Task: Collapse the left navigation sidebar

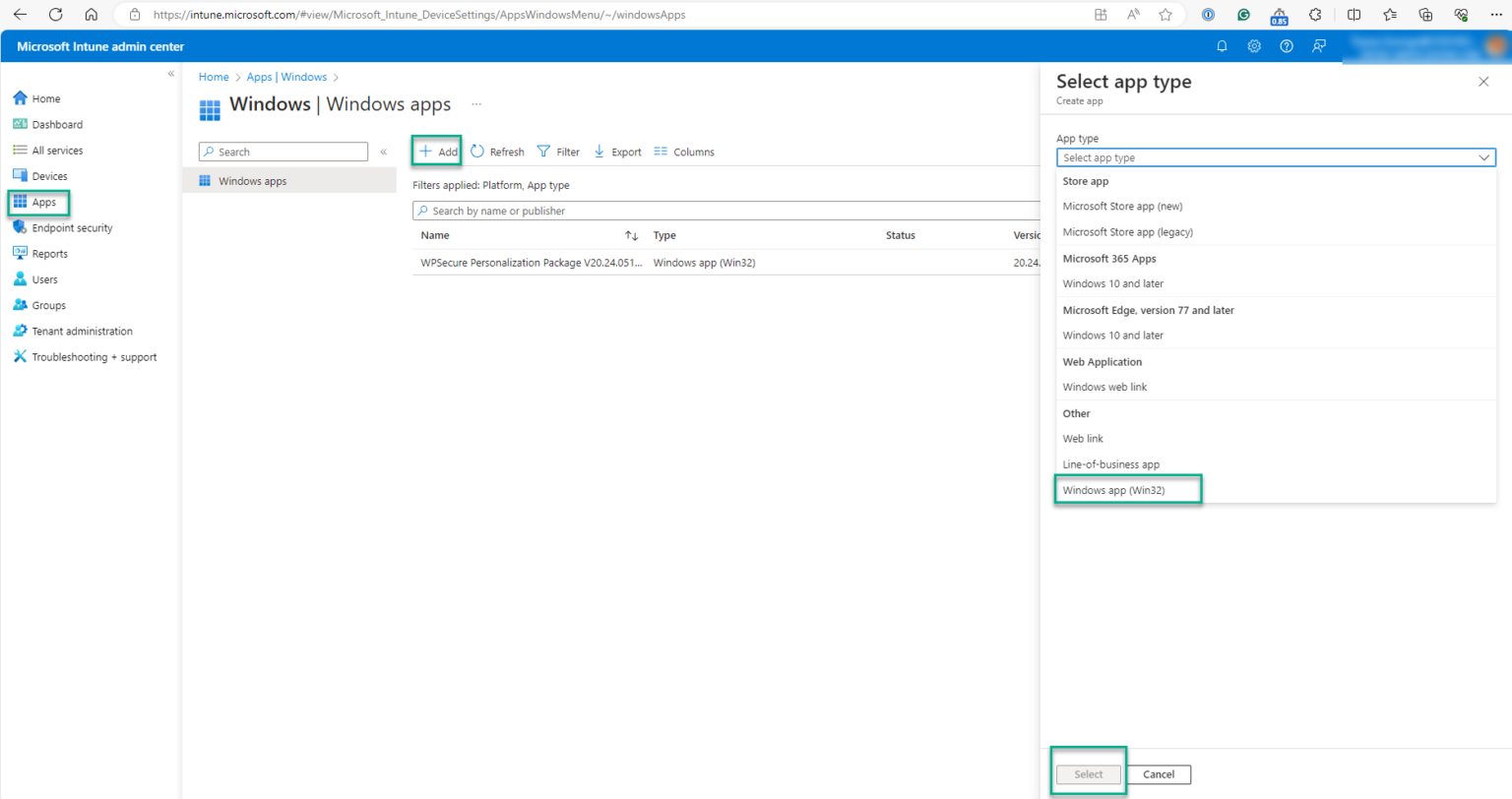Action: click(171, 74)
